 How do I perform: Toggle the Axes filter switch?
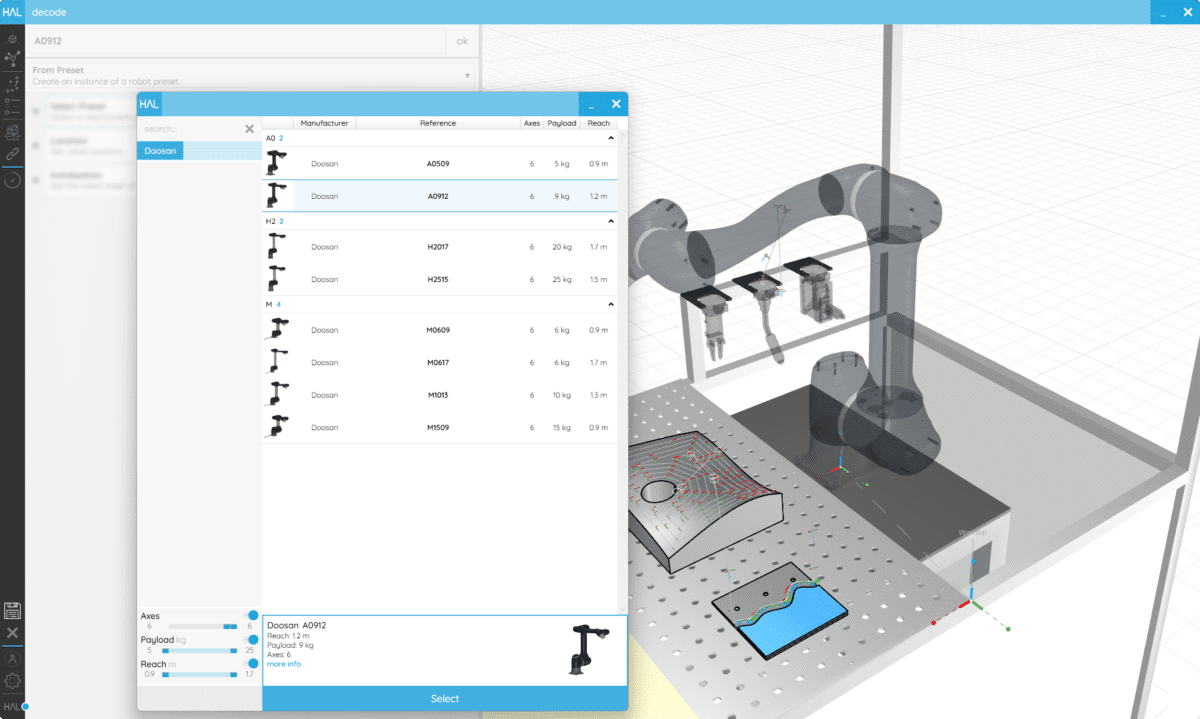[x=253, y=616]
